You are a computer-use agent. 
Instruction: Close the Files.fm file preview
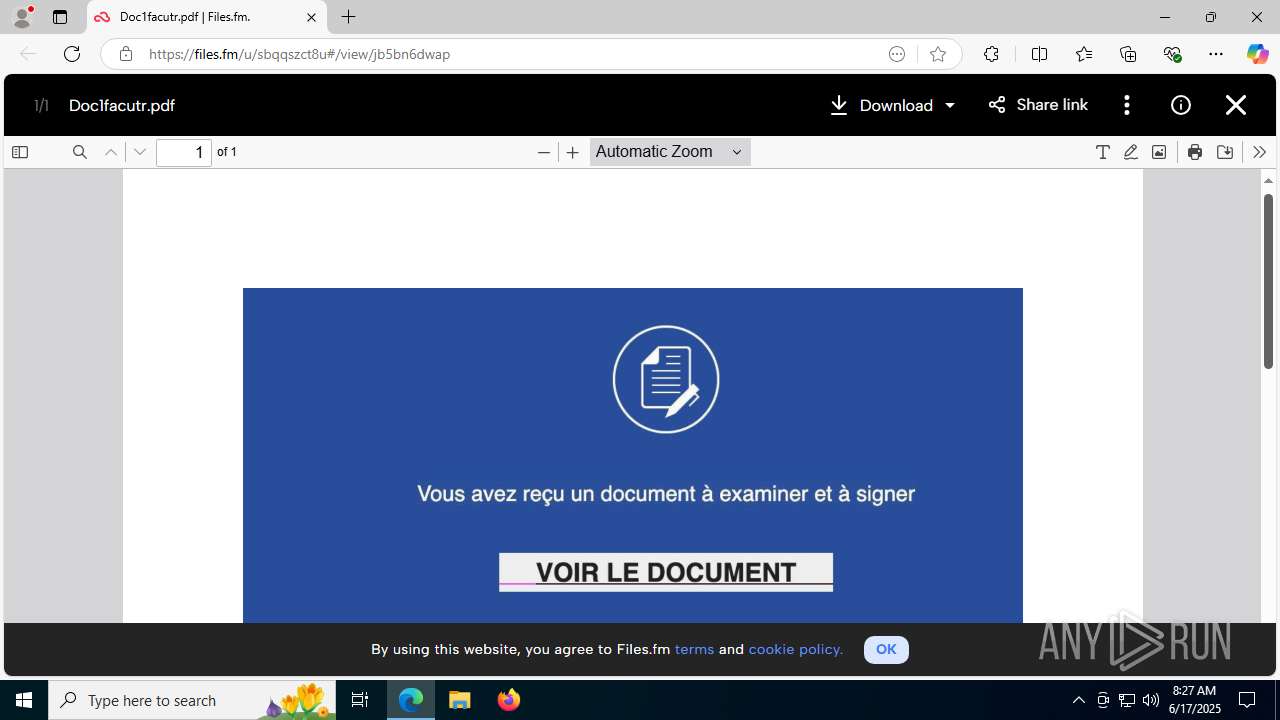point(1236,105)
